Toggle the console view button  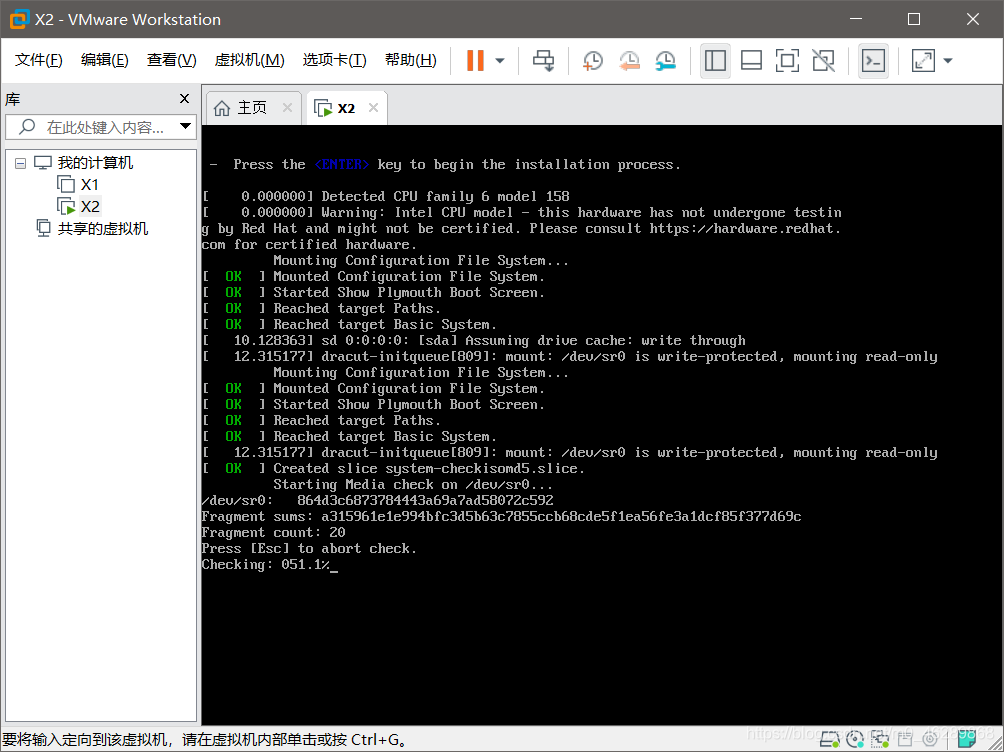click(873, 61)
